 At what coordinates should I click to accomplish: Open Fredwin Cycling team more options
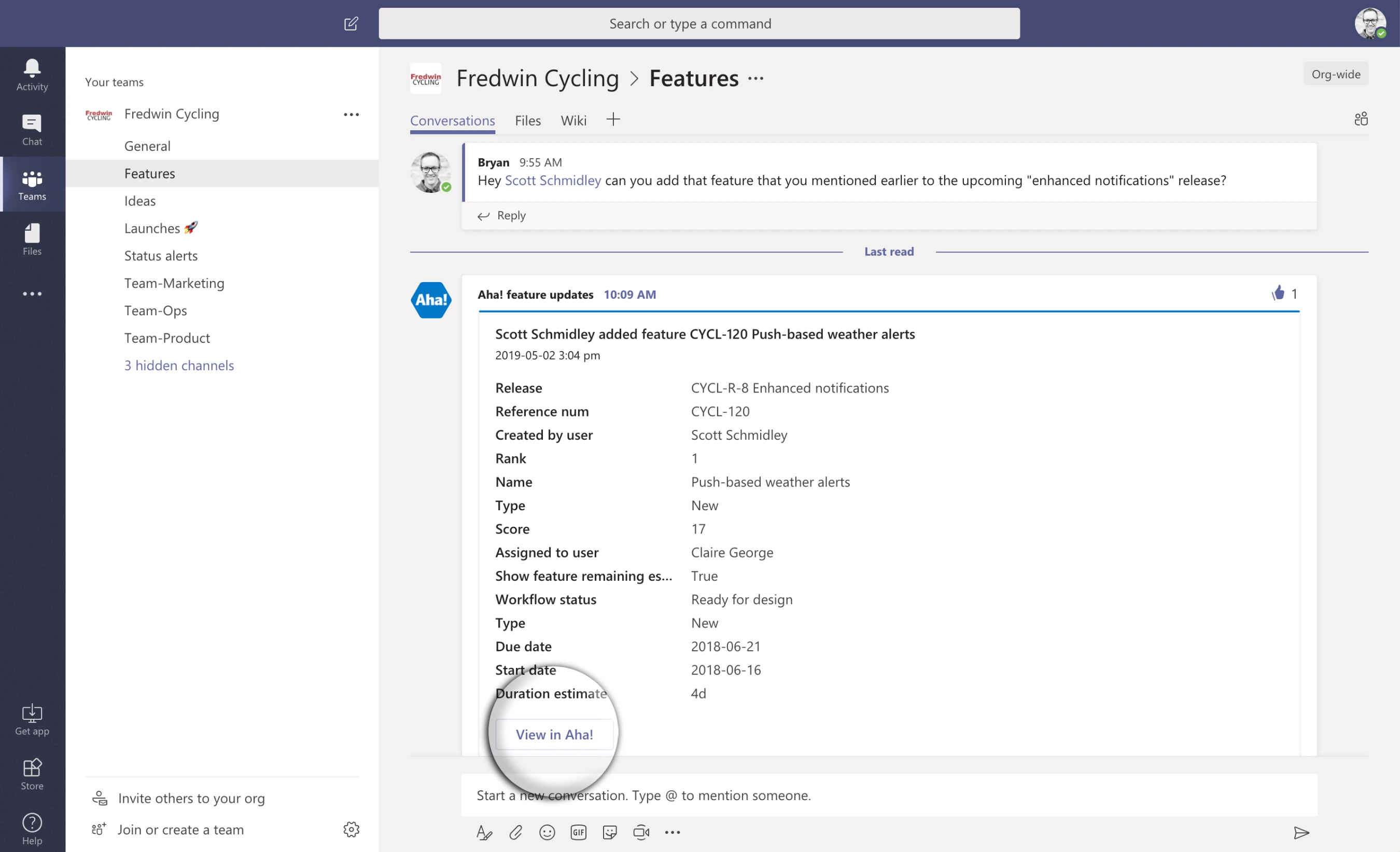pyautogui.click(x=351, y=114)
